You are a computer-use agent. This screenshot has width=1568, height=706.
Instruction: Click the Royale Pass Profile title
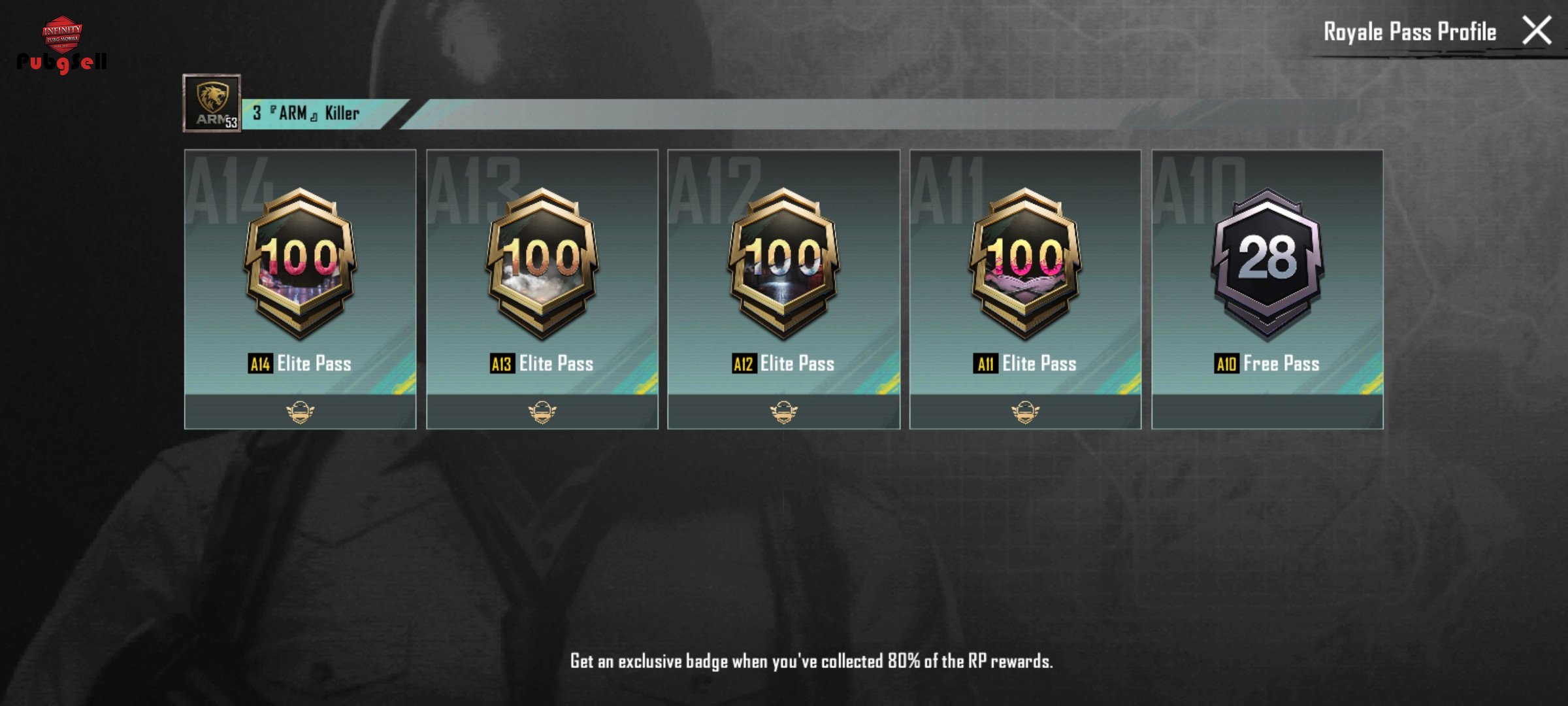1410,31
